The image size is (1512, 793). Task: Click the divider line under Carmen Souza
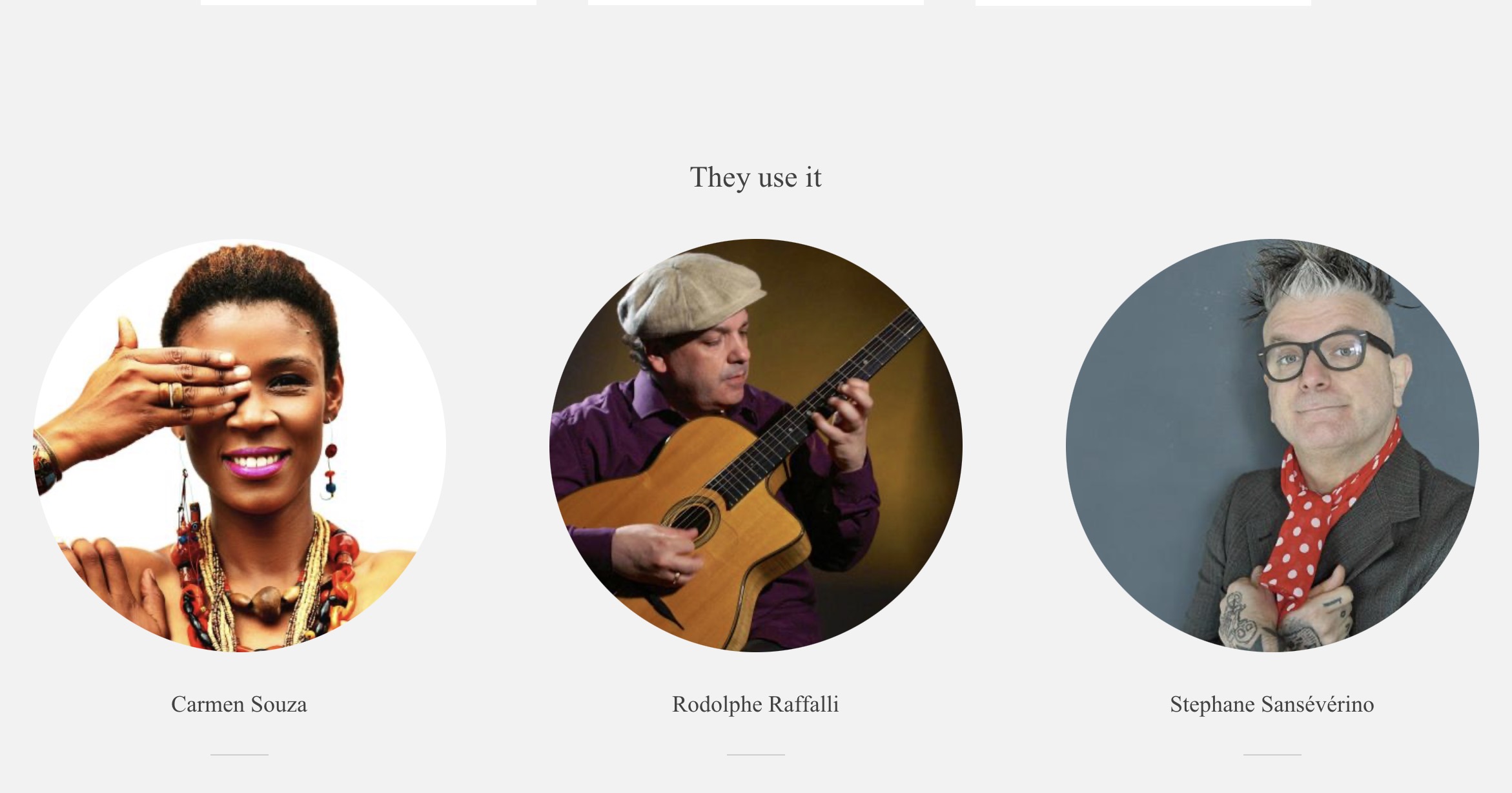[239, 754]
